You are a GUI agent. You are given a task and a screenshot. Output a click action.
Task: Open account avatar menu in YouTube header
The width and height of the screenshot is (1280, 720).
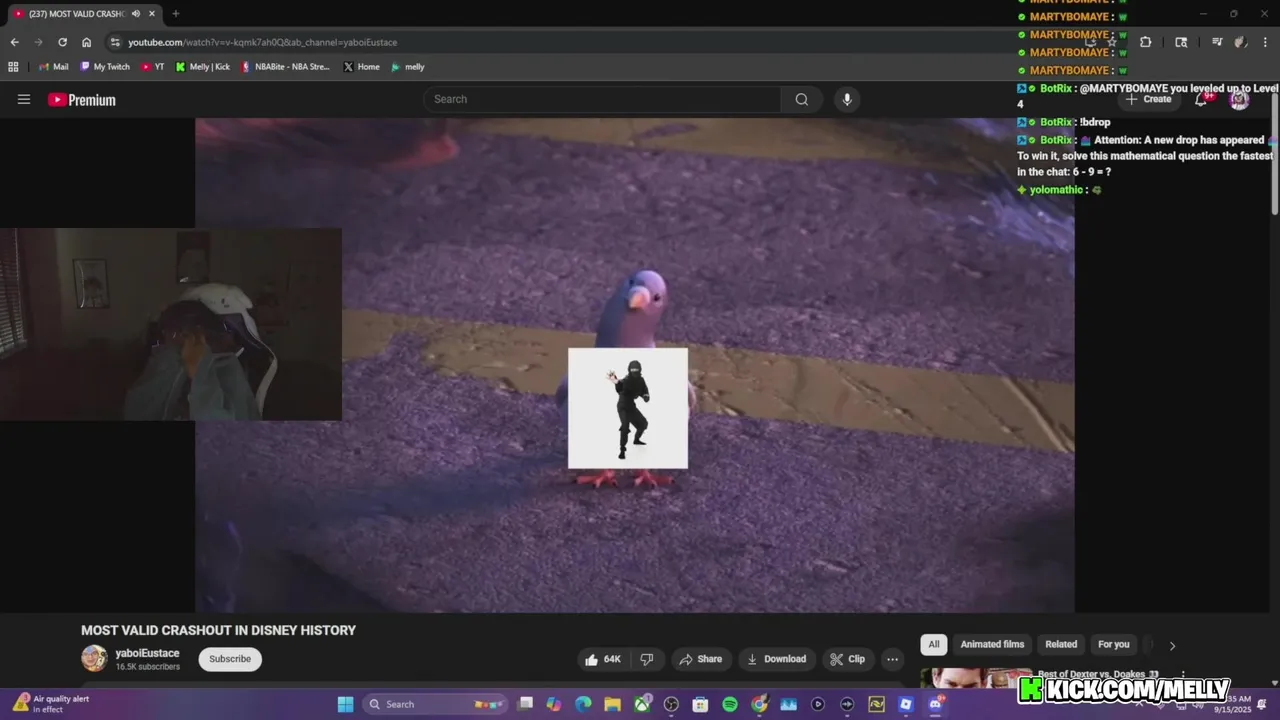click(x=1239, y=99)
